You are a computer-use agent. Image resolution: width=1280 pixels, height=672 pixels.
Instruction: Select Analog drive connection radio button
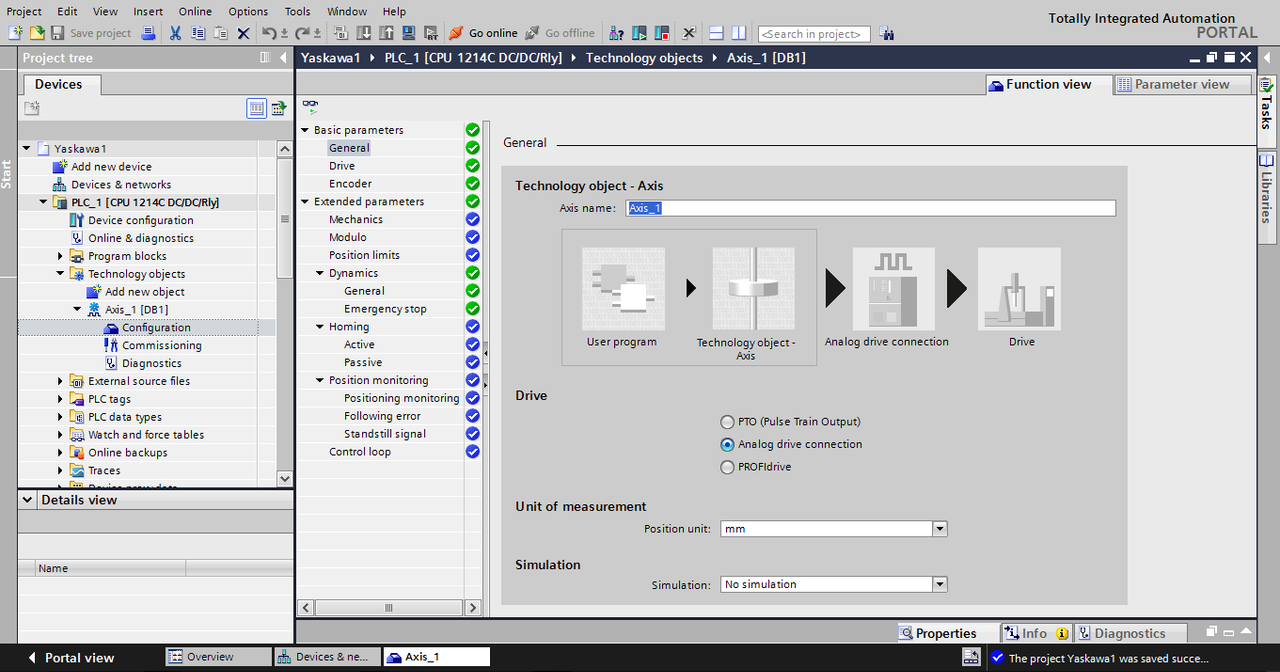pos(728,444)
